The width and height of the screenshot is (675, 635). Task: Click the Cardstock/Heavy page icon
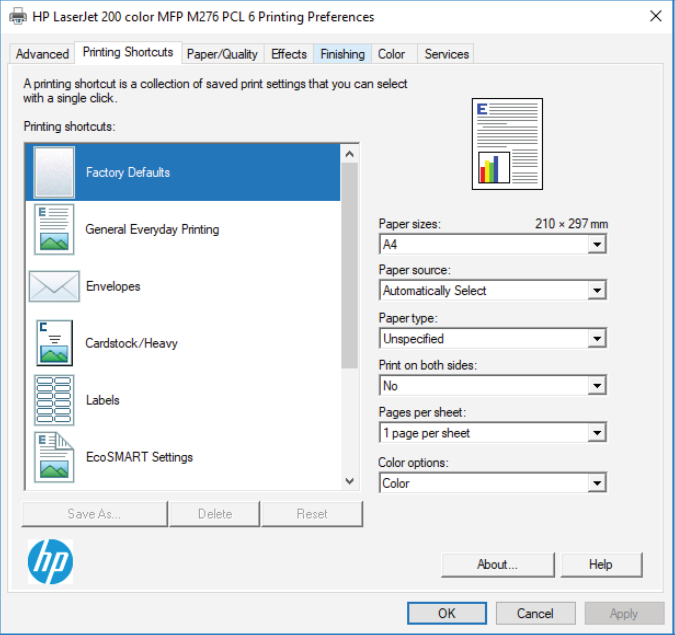54,343
